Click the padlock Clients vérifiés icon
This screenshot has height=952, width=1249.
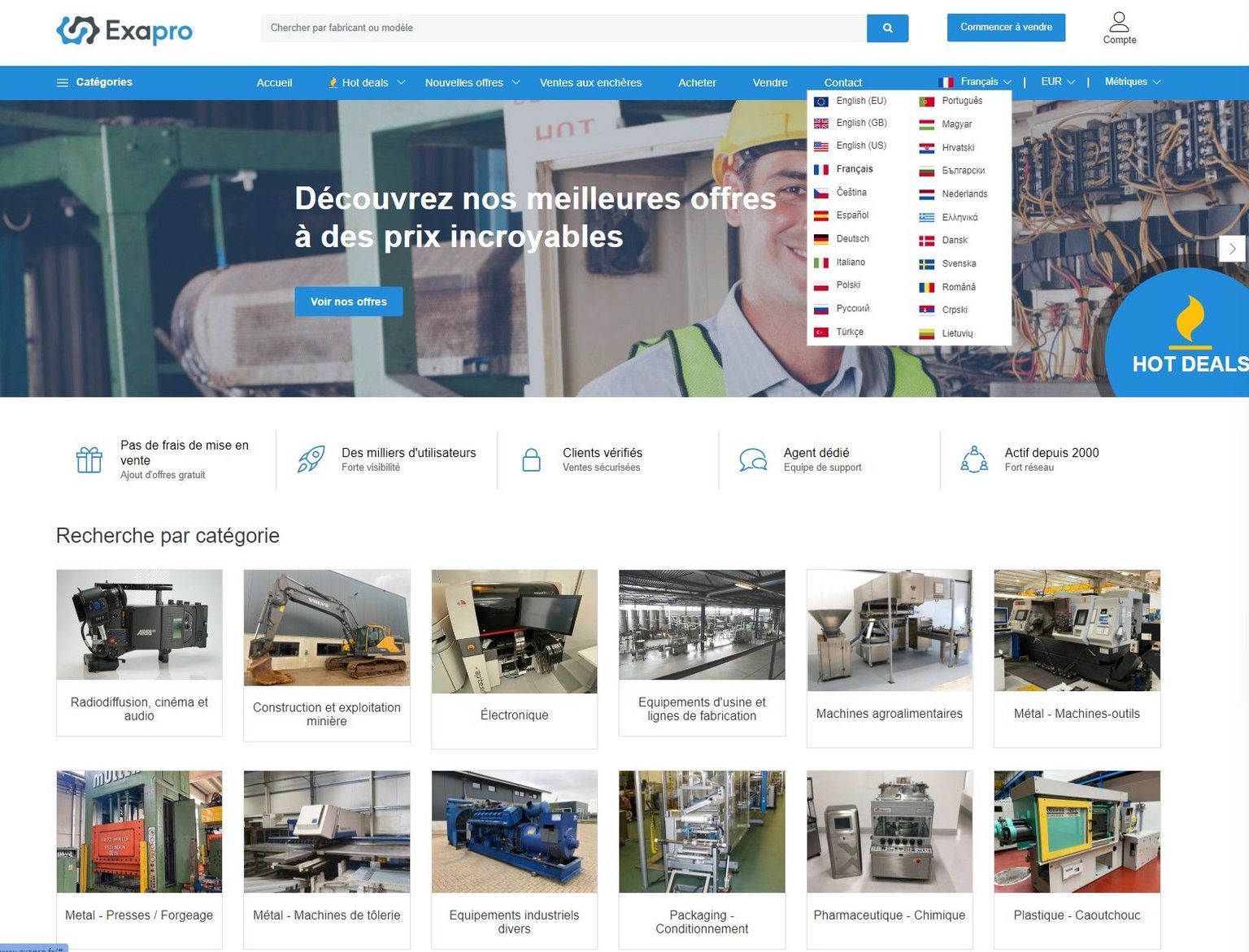[531, 460]
